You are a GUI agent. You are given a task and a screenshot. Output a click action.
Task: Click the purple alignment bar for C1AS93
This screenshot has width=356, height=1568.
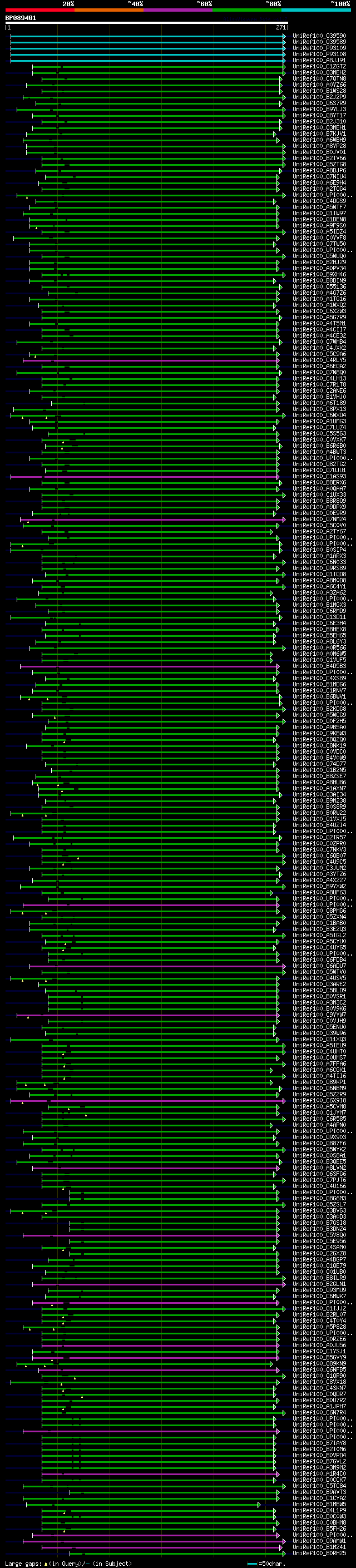tap(145, 477)
